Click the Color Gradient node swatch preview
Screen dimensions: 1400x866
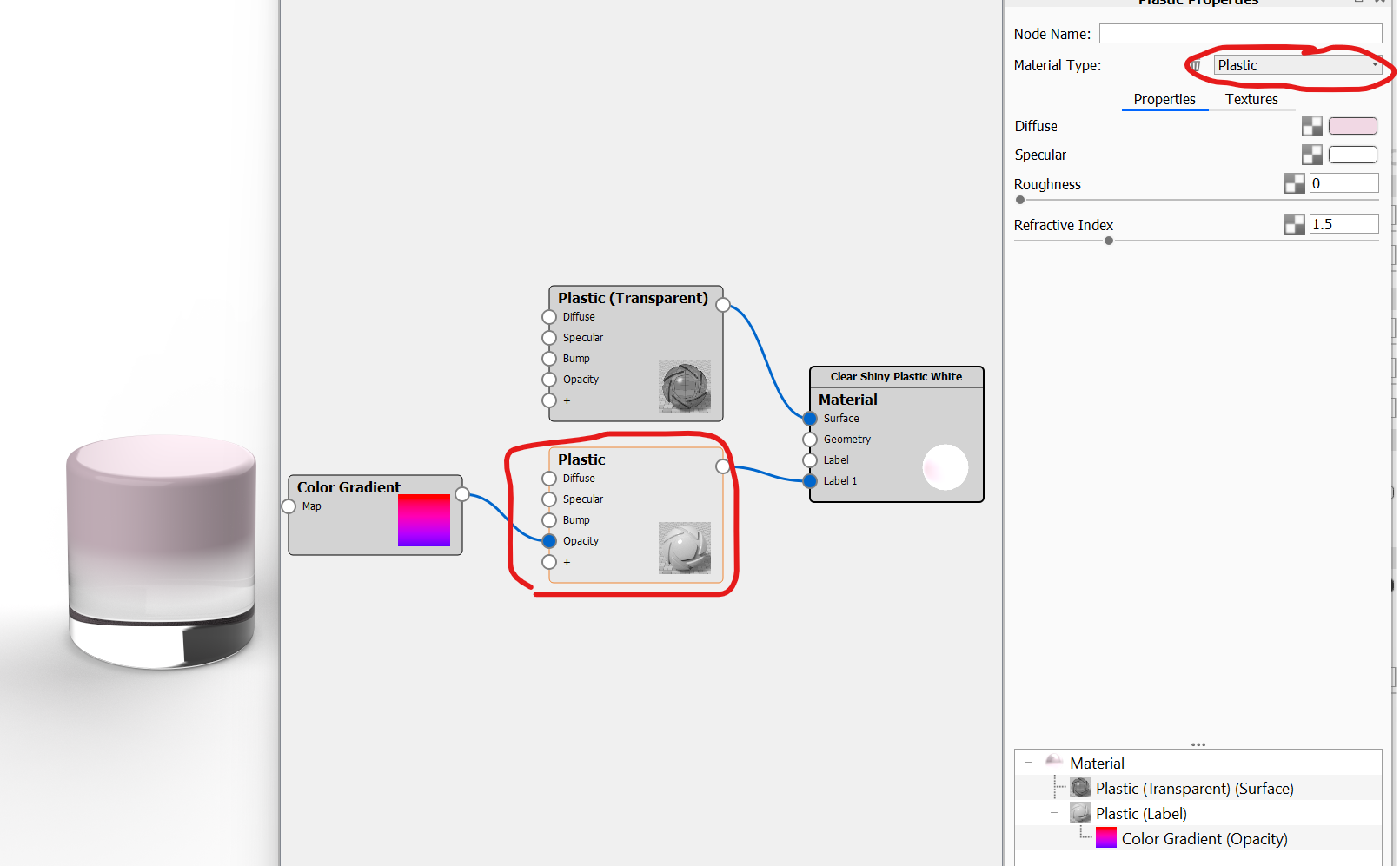pos(424,520)
